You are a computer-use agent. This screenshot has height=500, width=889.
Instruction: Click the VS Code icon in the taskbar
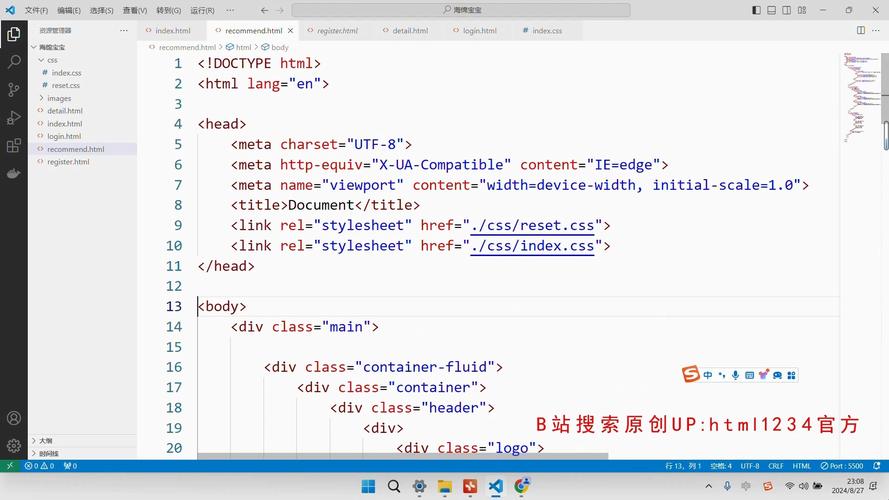[x=496, y=486]
